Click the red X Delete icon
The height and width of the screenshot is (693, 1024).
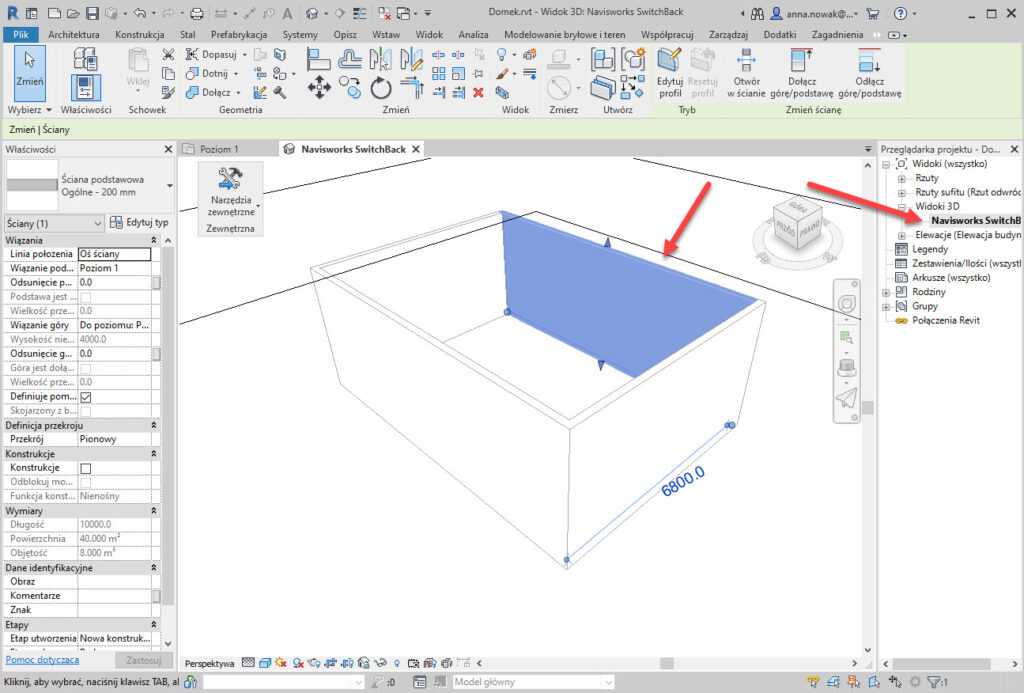click(x=477, y=92)
